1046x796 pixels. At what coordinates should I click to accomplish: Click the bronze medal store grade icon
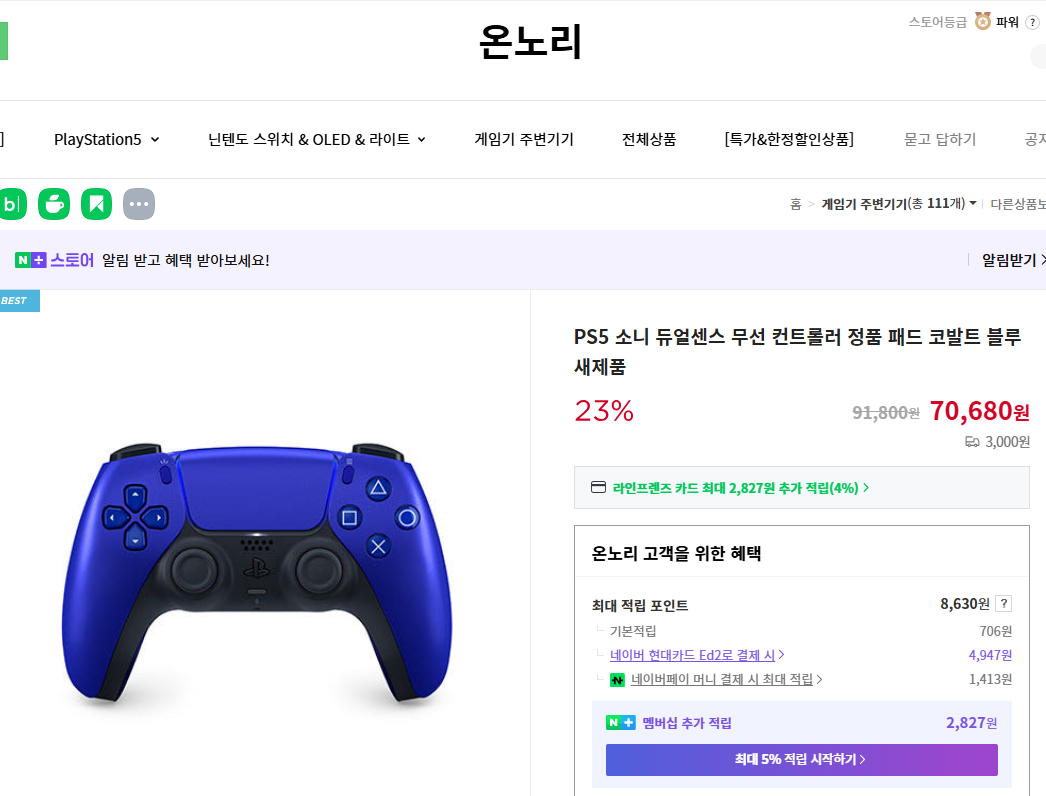tap(983, 21)
